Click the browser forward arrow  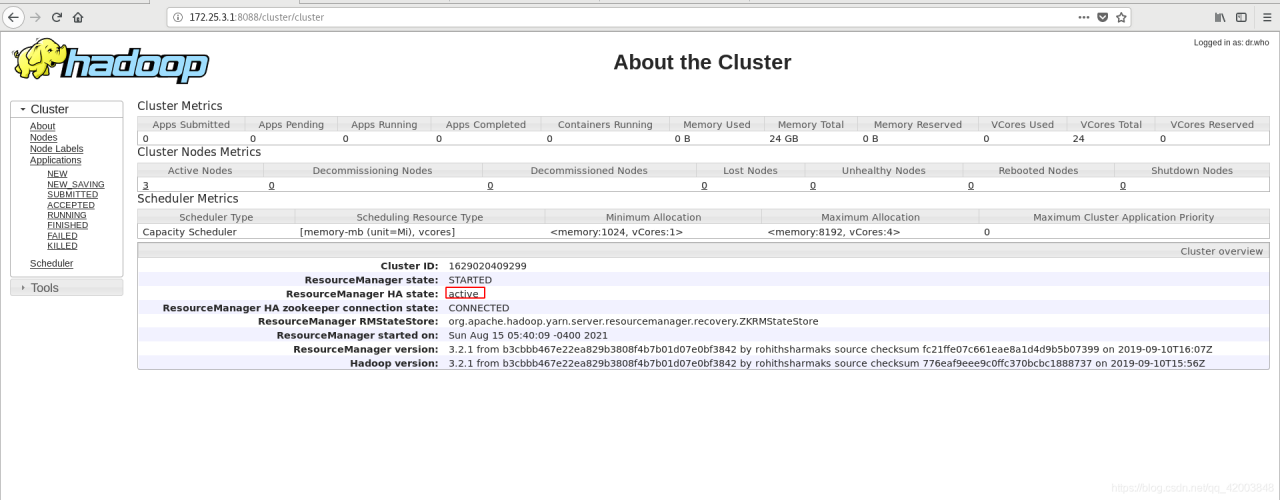36,17
